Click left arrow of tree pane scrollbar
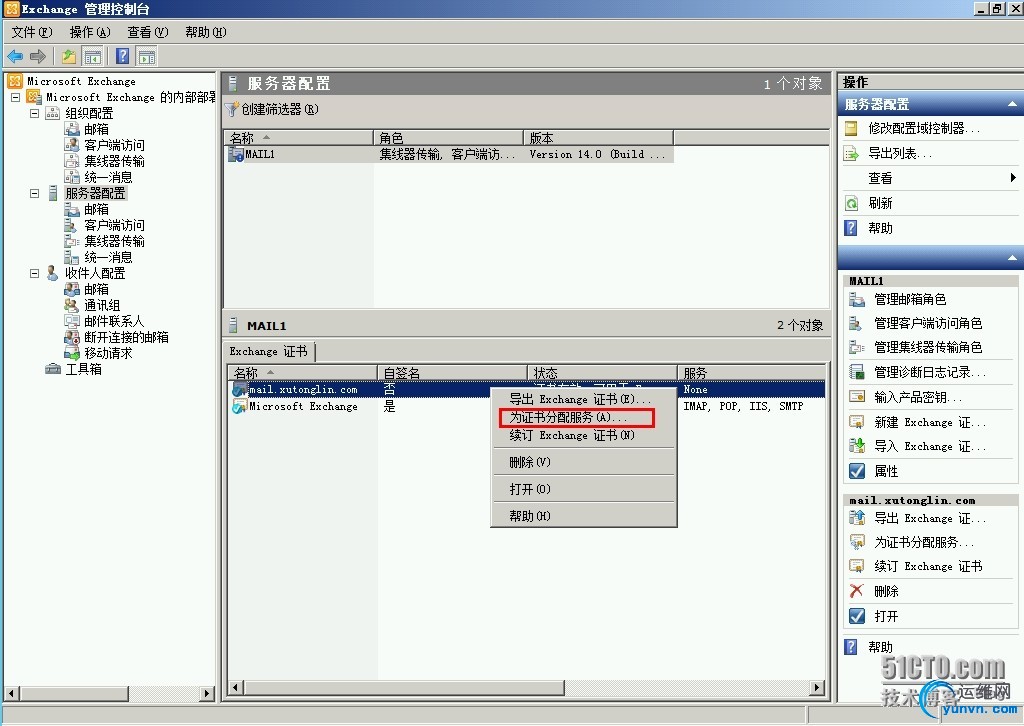The width and height of the screenshot is (1024, 726). tap(10, 693)
